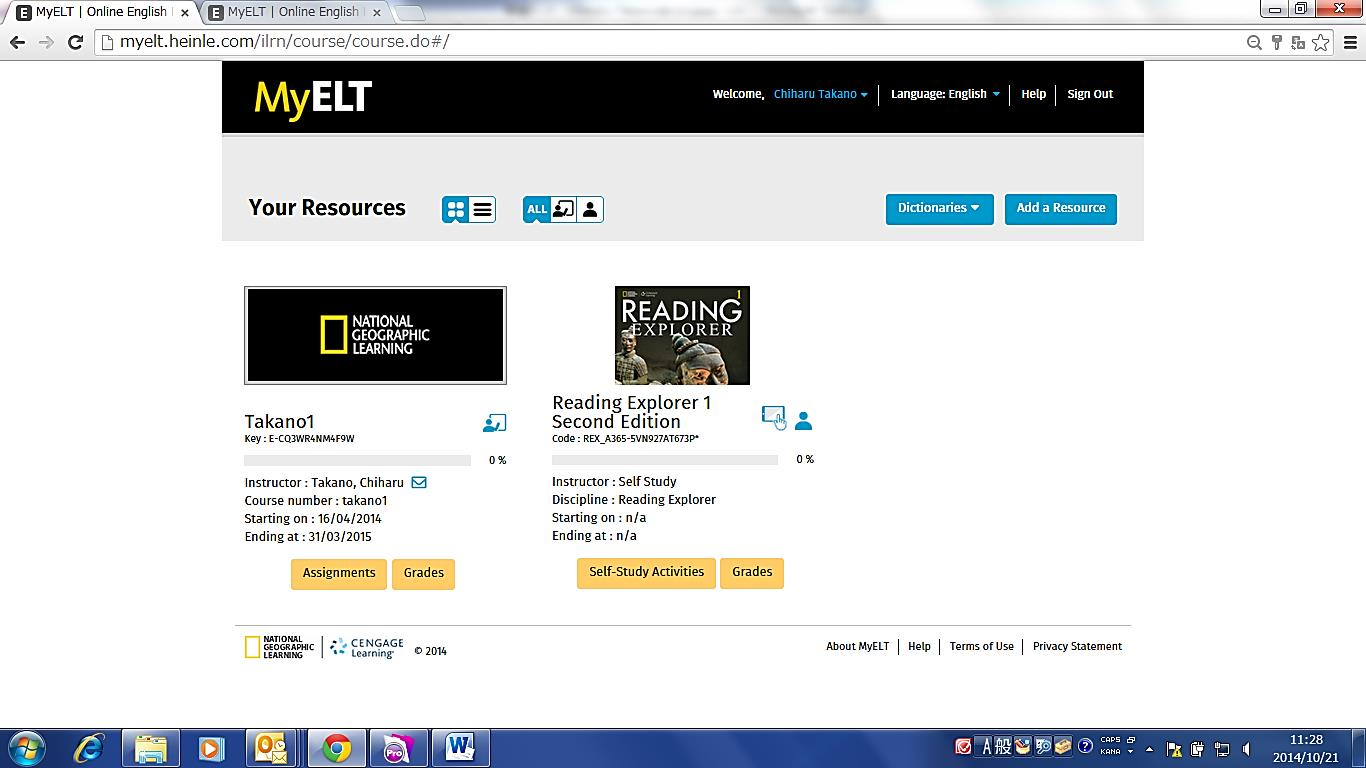Open the Help link in the footer
This screenshot has width=1366, height=768.
coord(919,646)
